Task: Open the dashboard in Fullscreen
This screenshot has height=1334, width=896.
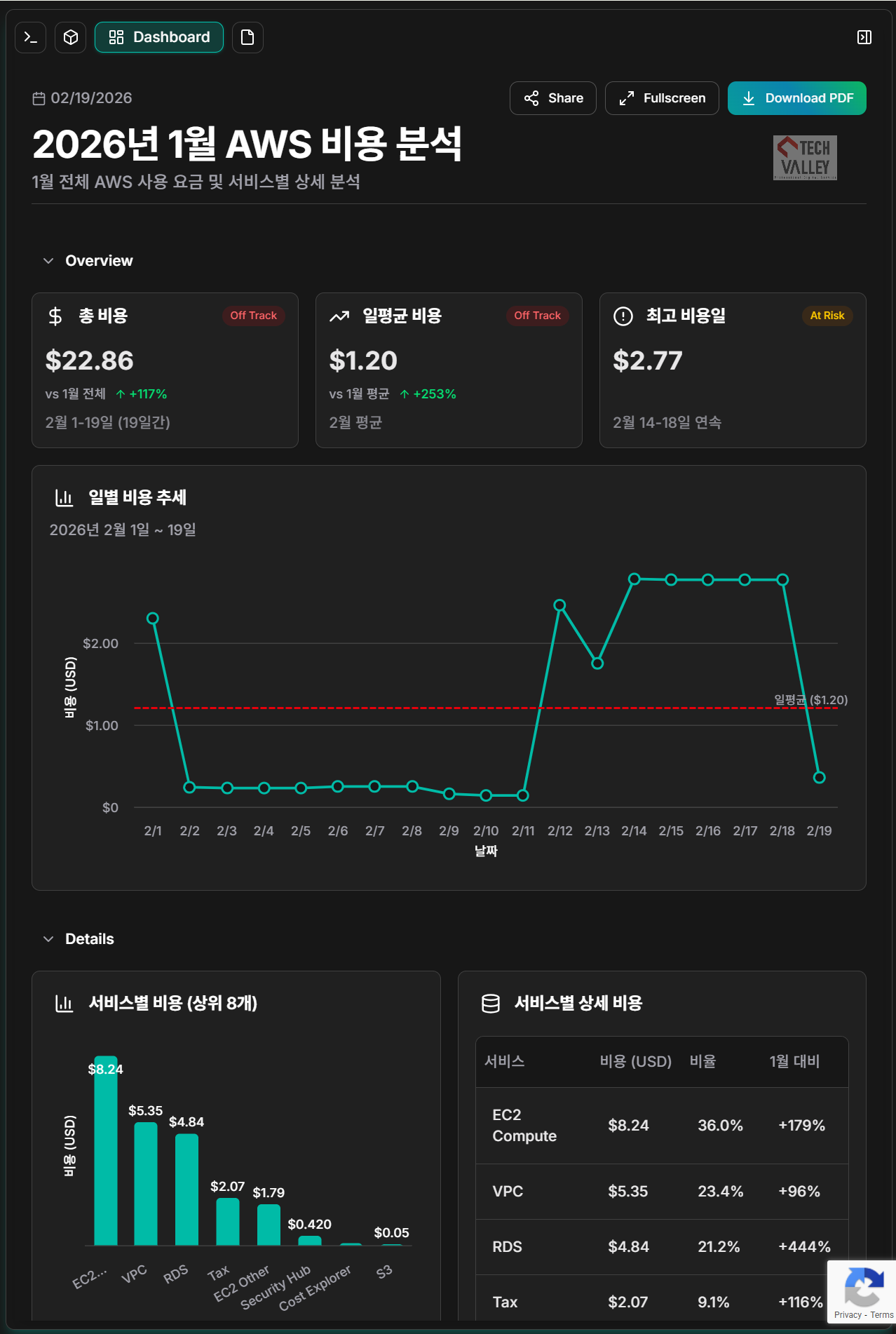Action: pyautogui.click(x=662, y=98)
